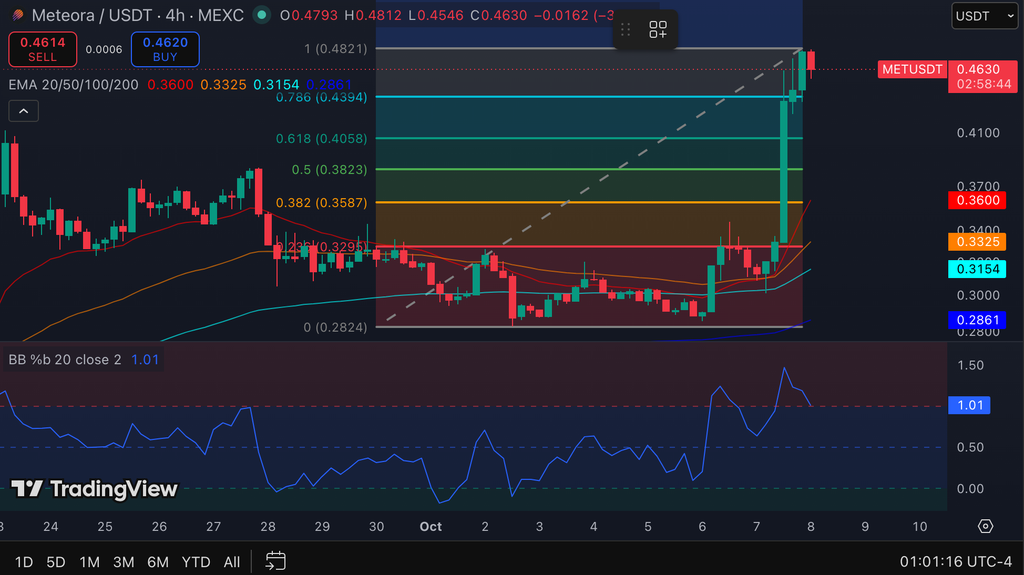Select the 5D time range
This screenshot has width=1024, height=575.
tap(56, 562)
